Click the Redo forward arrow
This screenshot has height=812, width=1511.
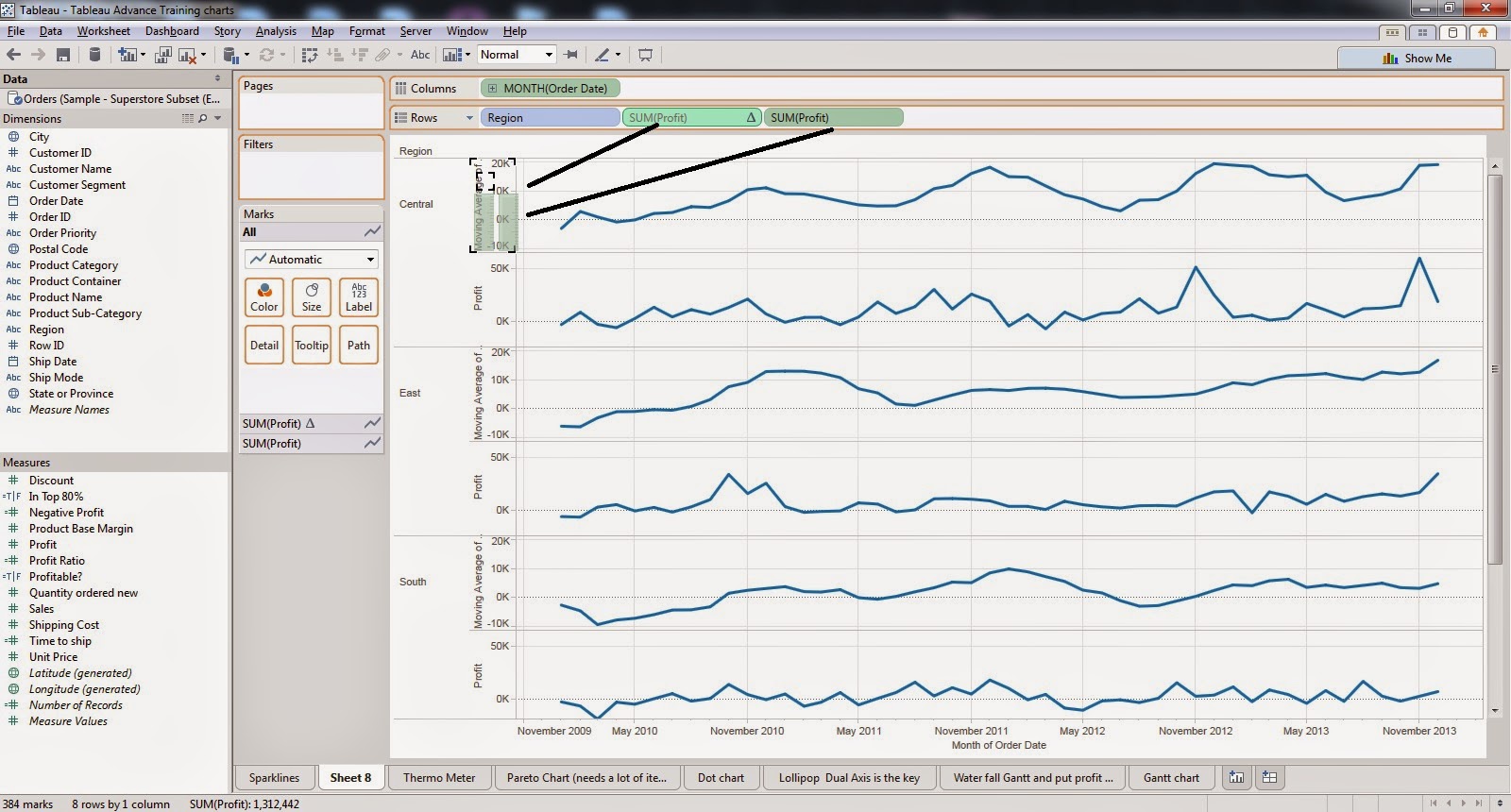(x=38, y=55)
